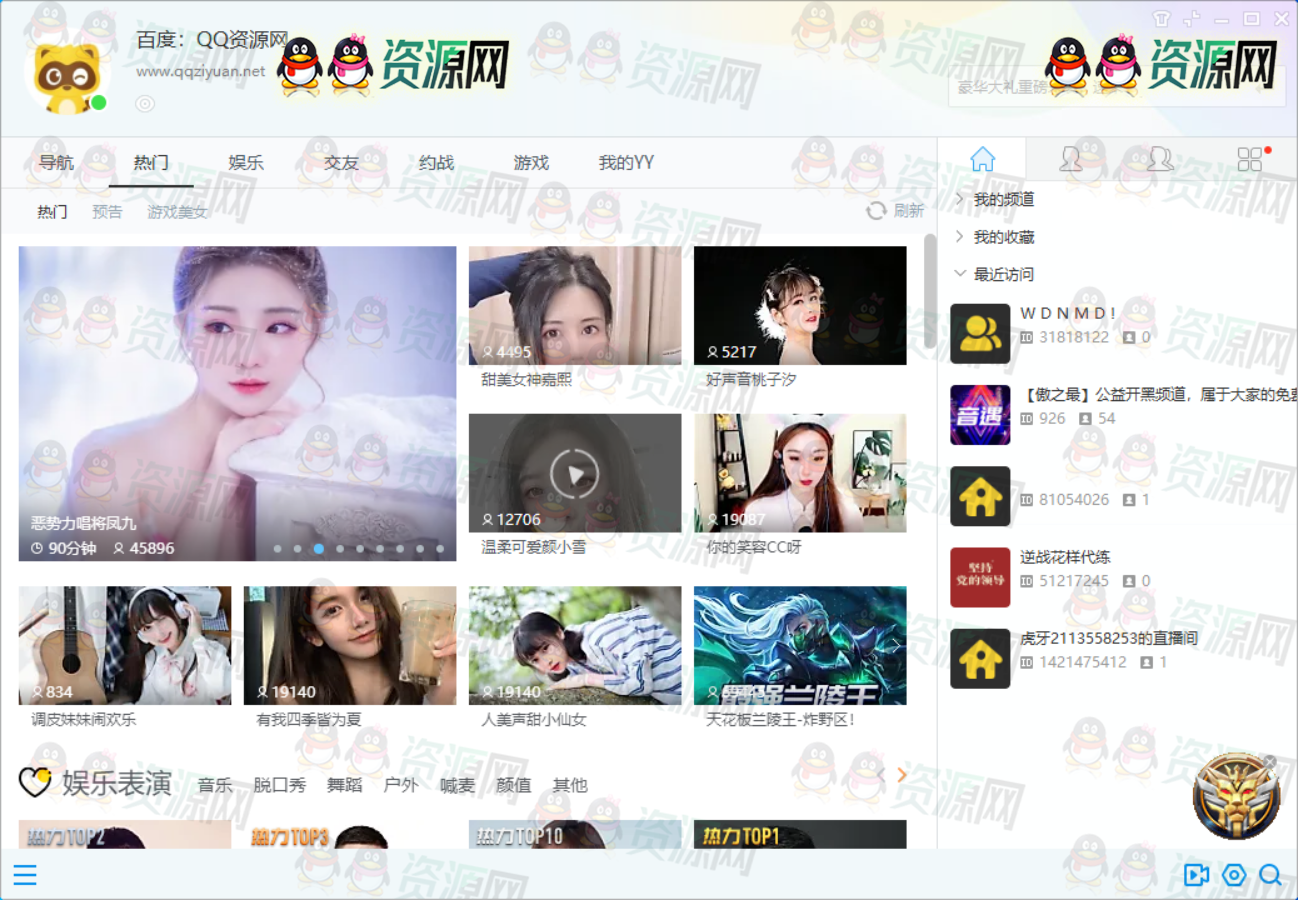This screenshot has height=900, width=1298.
Task: Click the 刷新 refresh icon
Action: pos(876,211)
